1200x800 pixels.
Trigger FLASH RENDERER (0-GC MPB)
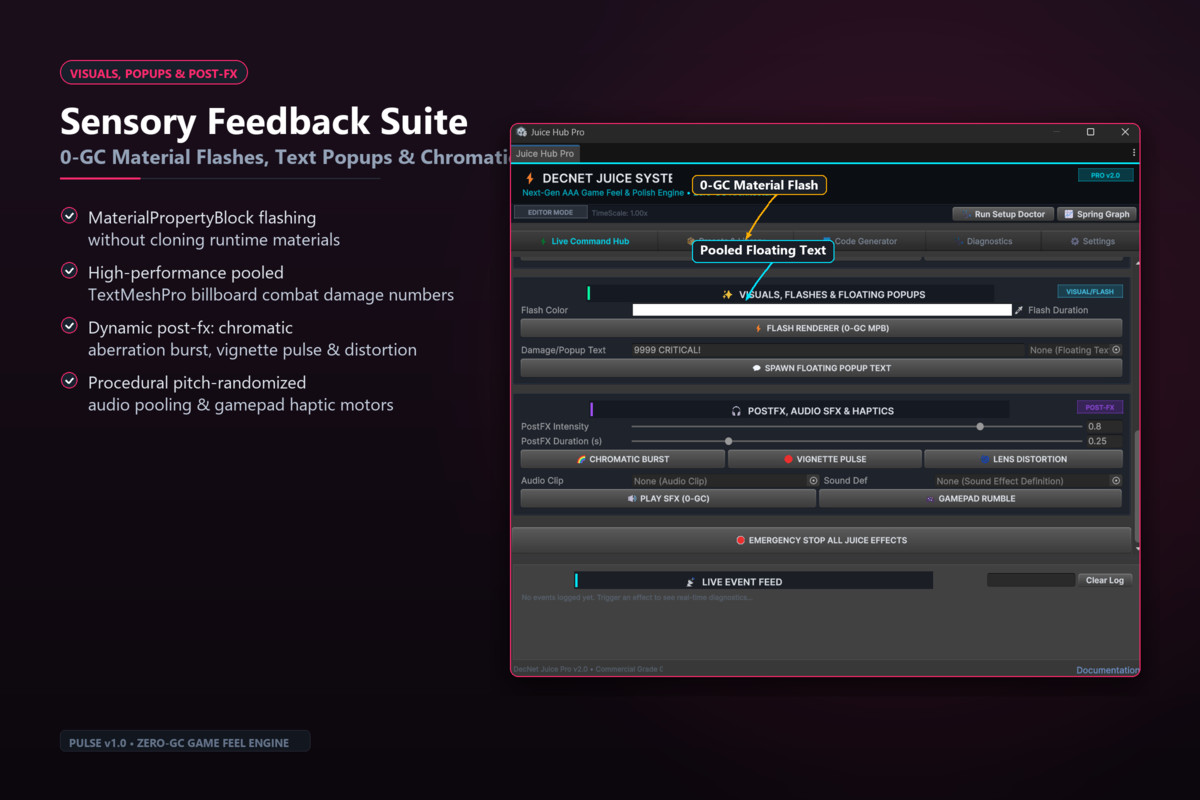821,328
